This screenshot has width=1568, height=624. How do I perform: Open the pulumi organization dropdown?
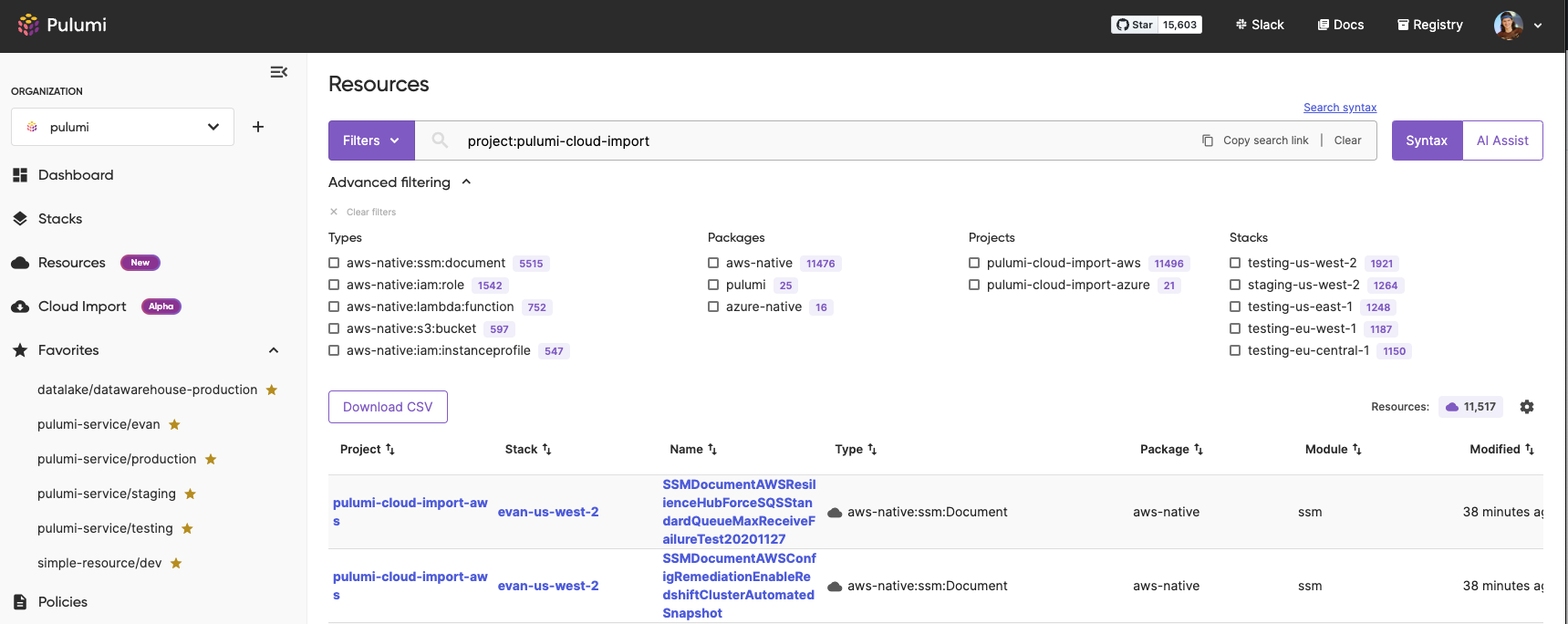tap(122, 127)
